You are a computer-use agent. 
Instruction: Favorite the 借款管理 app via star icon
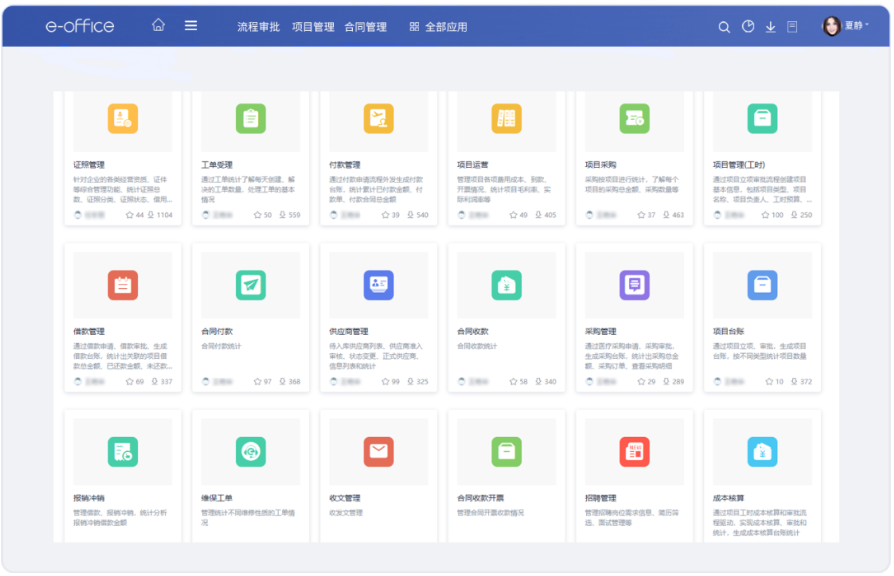[x=129, y=381]
